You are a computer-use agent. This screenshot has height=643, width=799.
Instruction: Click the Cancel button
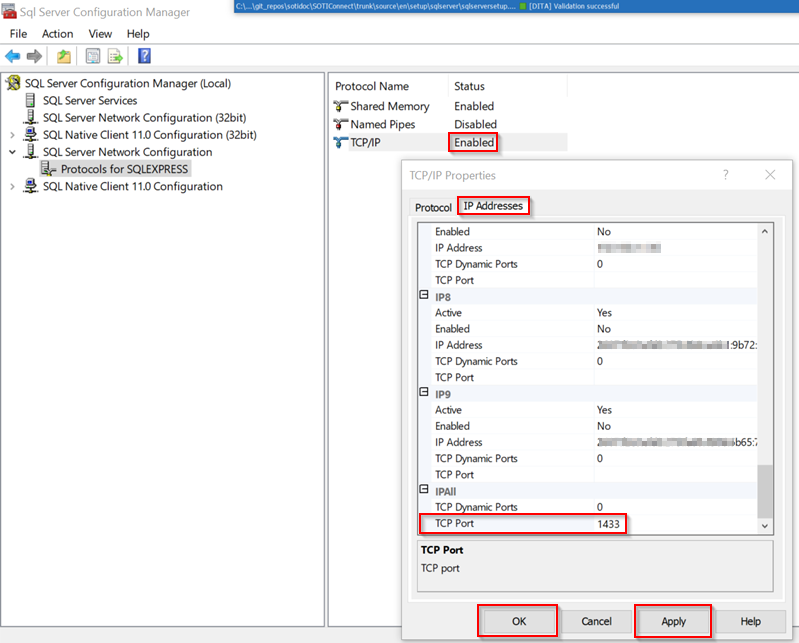click(x=596, y=621)
